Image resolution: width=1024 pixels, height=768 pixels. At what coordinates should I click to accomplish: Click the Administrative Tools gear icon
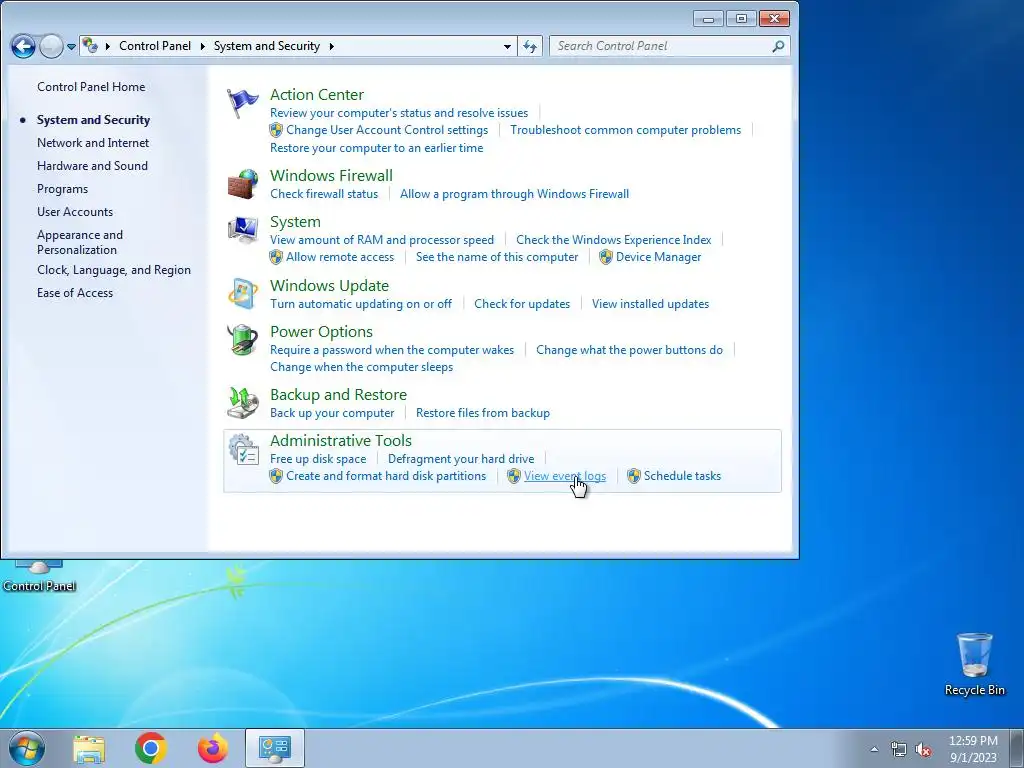pos(243,449)
